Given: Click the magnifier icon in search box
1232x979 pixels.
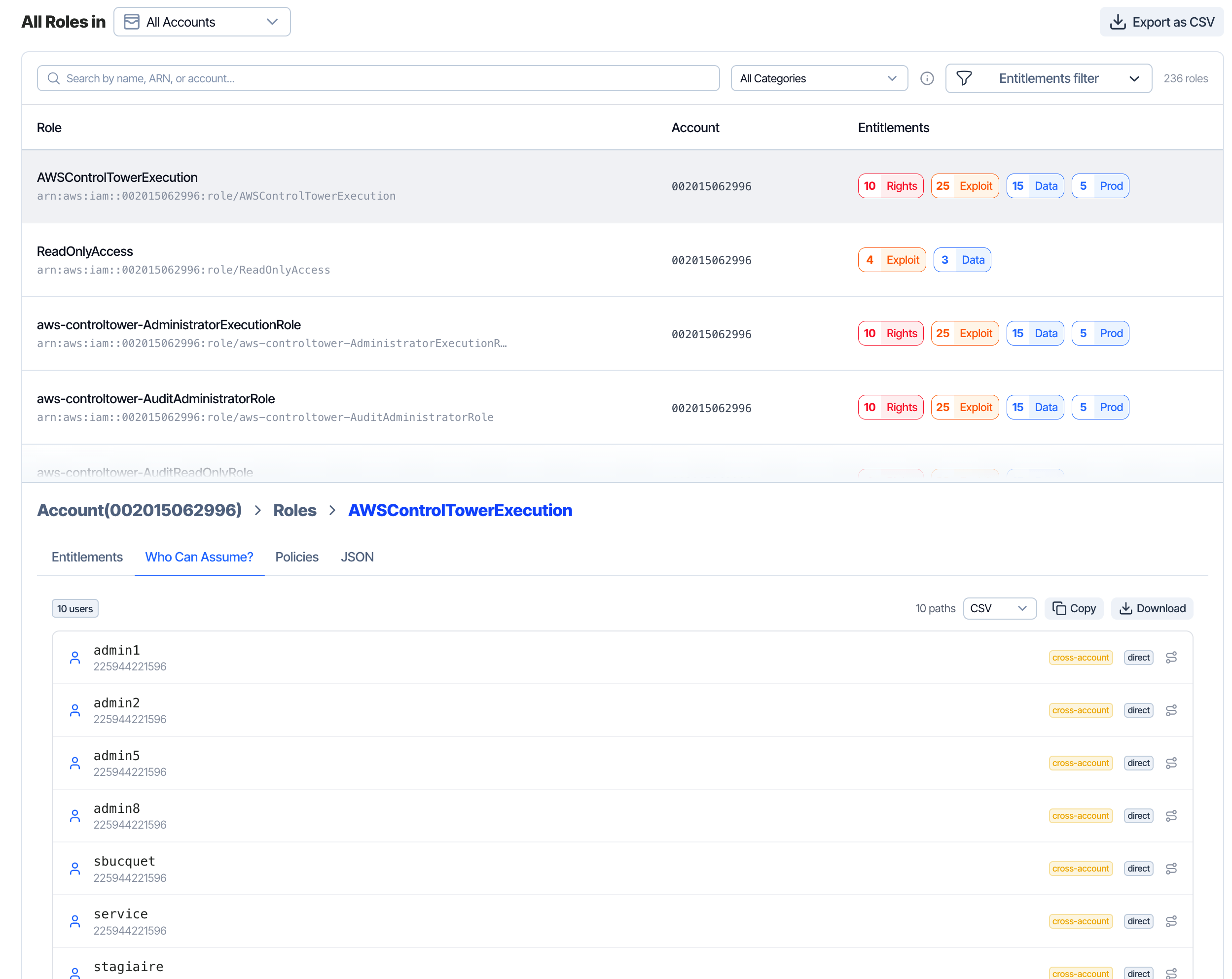Looking at the screenshot, I should (54, 78).
